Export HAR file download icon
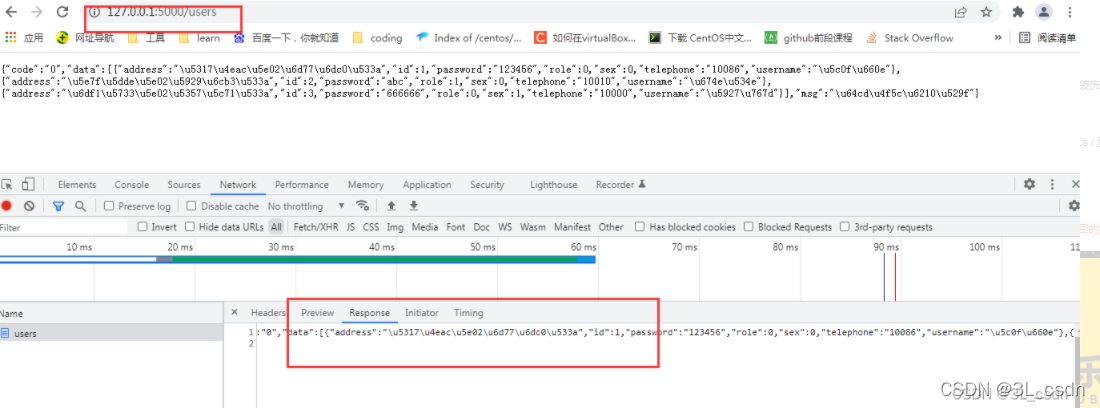Viewport: 1100px width, 408px height. click(414, 206)
